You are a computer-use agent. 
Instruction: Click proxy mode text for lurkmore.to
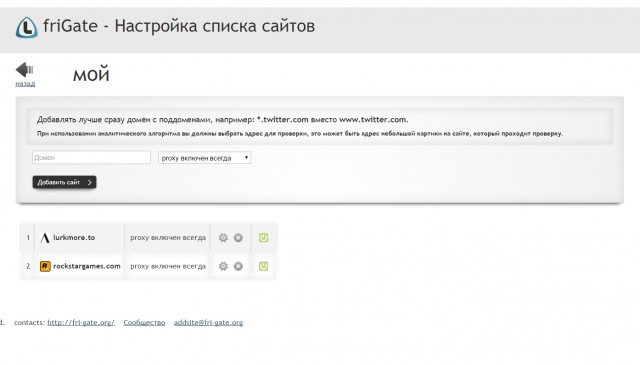tap(168, 238)
